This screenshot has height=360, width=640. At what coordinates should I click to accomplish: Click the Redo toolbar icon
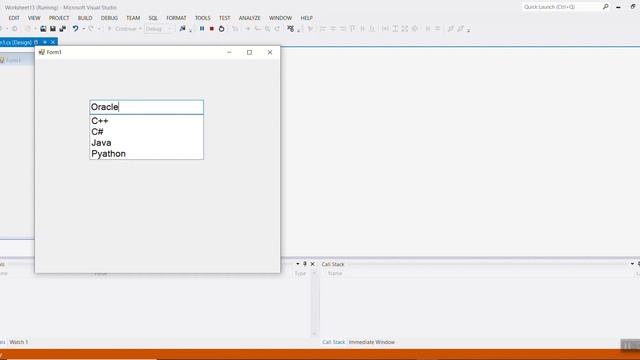pyautogui.click(x=91, y=29)
